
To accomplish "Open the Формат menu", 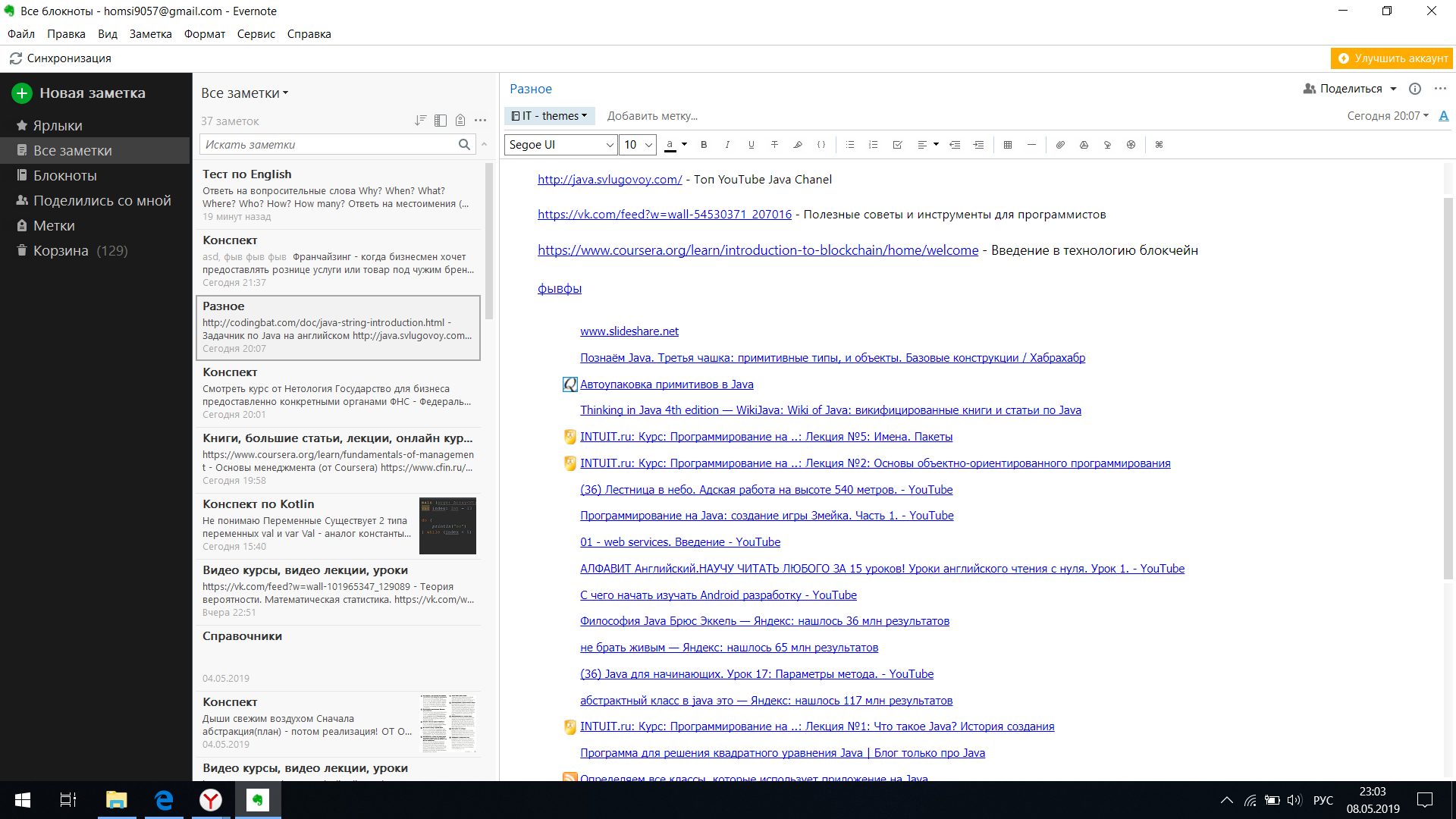I will (x=205, y=34).
